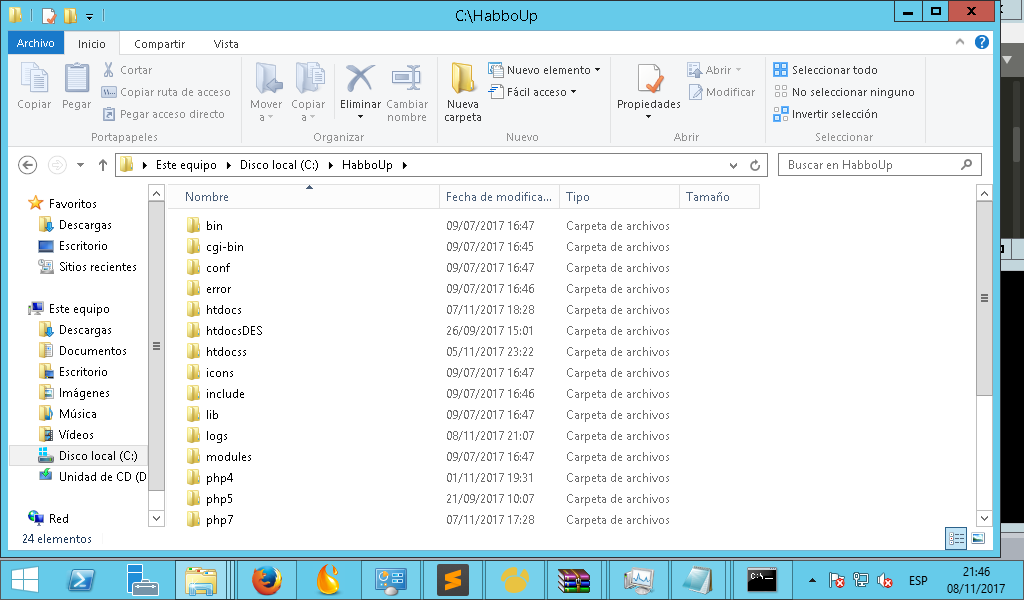Image resolution: width=1024 pixels, height=600 pixels.
Task: Open the Fácil acceso dropdown
Action: point(573,92)
